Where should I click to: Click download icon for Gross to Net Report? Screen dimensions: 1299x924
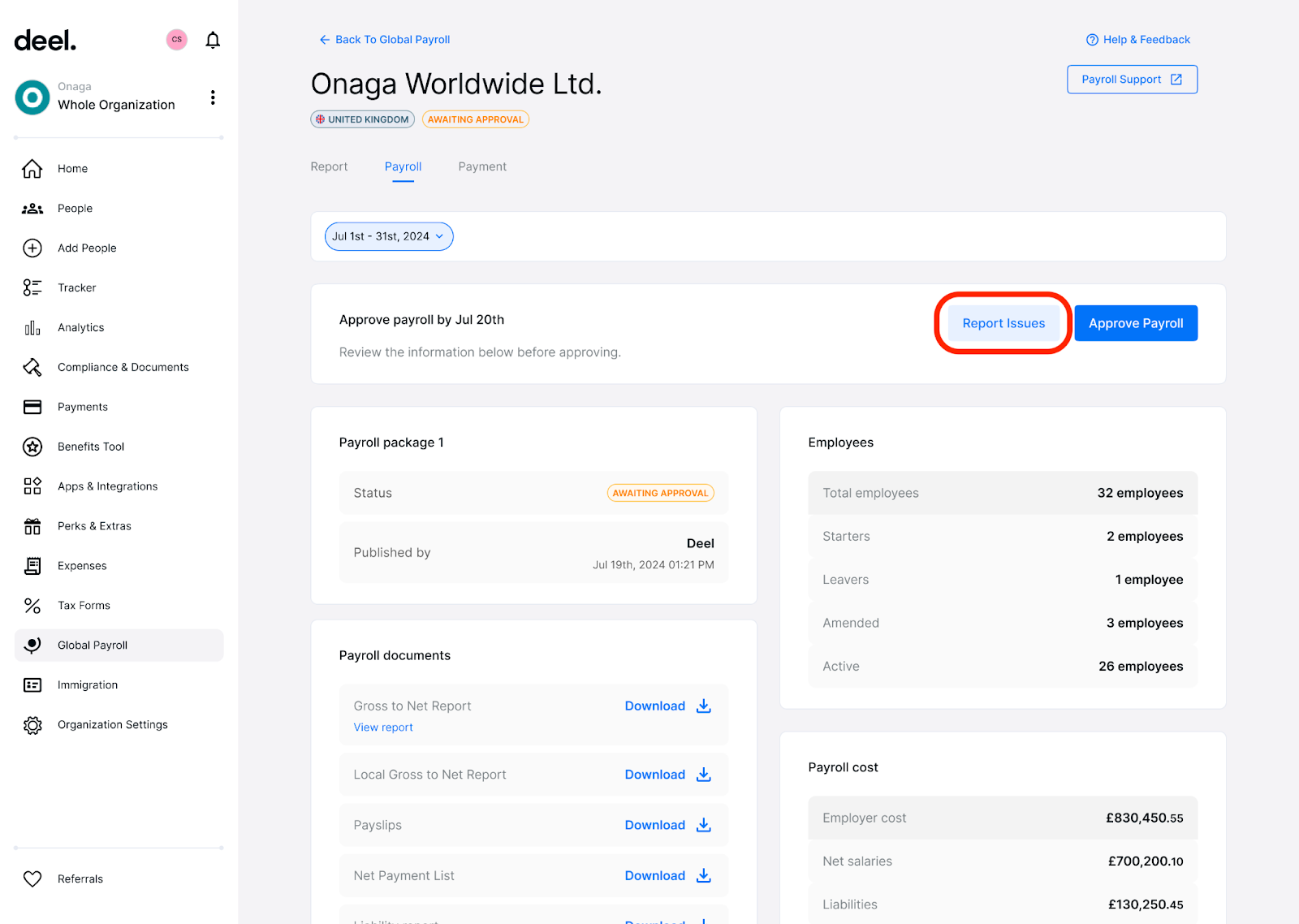coord(704,706)
